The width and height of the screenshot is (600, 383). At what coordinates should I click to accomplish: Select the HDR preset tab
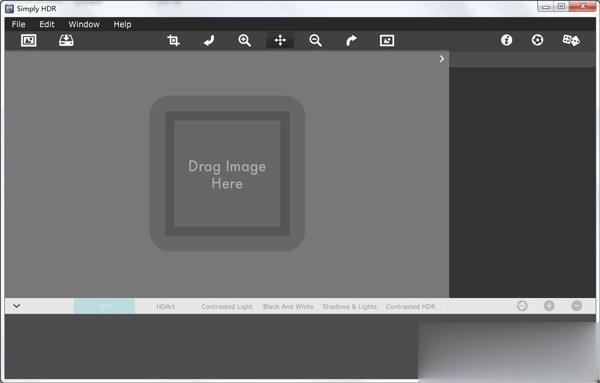(x=104, y=306)
